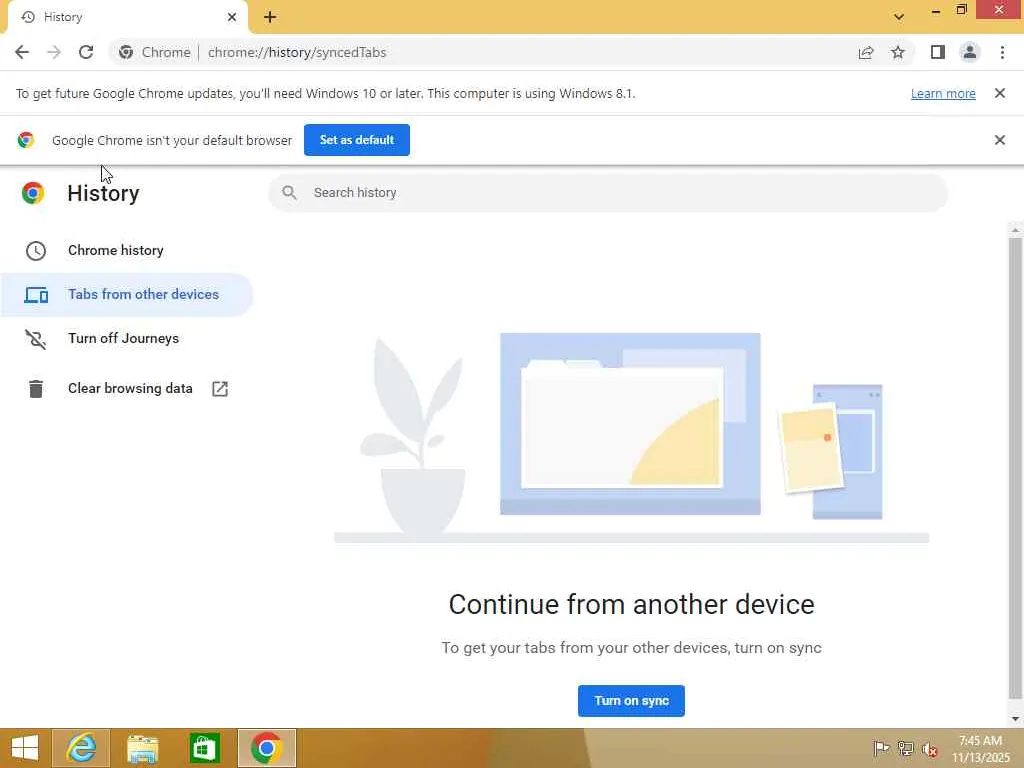Viewport: 1024px width, 768px height.
Task: Close the History tab
Action: [x=232, y=17]
